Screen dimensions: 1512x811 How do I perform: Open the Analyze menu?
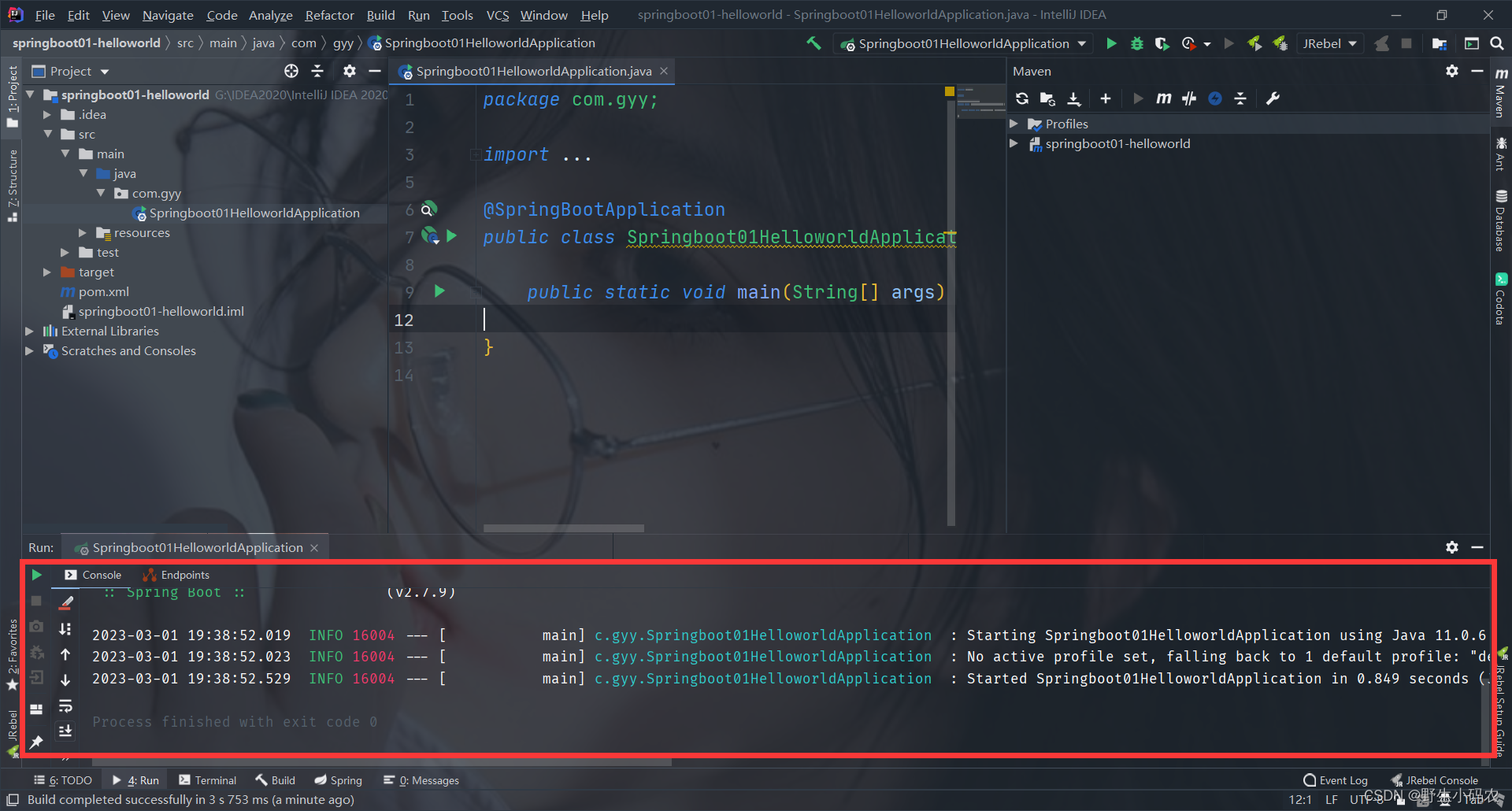click(x=270, y=15)
